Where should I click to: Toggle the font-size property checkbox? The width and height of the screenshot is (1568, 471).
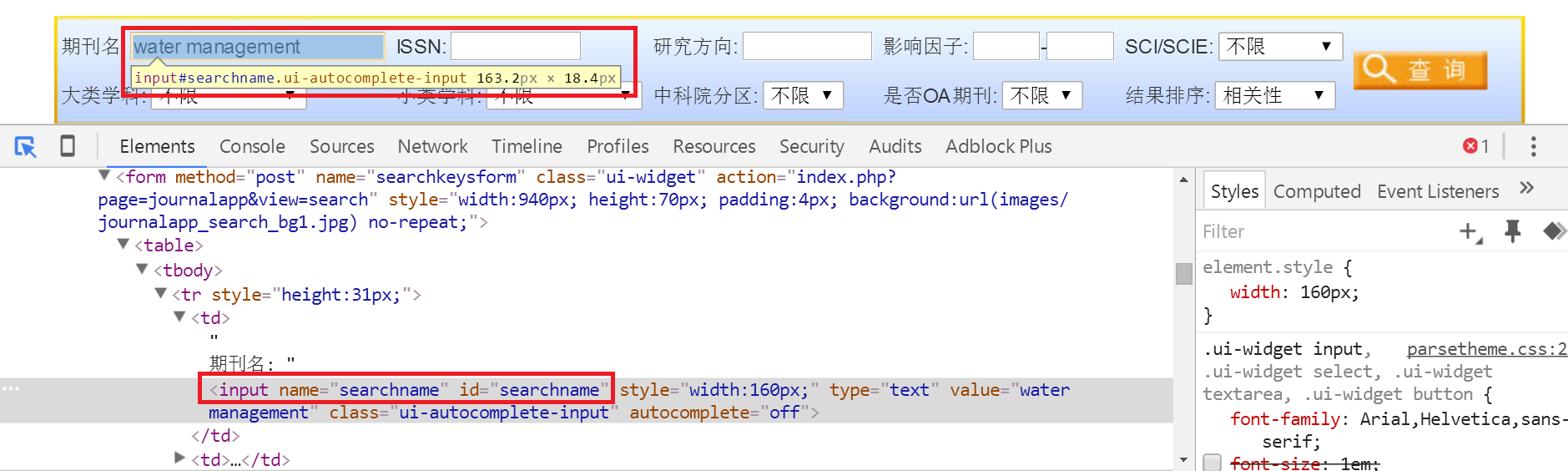pos(1213,463)
